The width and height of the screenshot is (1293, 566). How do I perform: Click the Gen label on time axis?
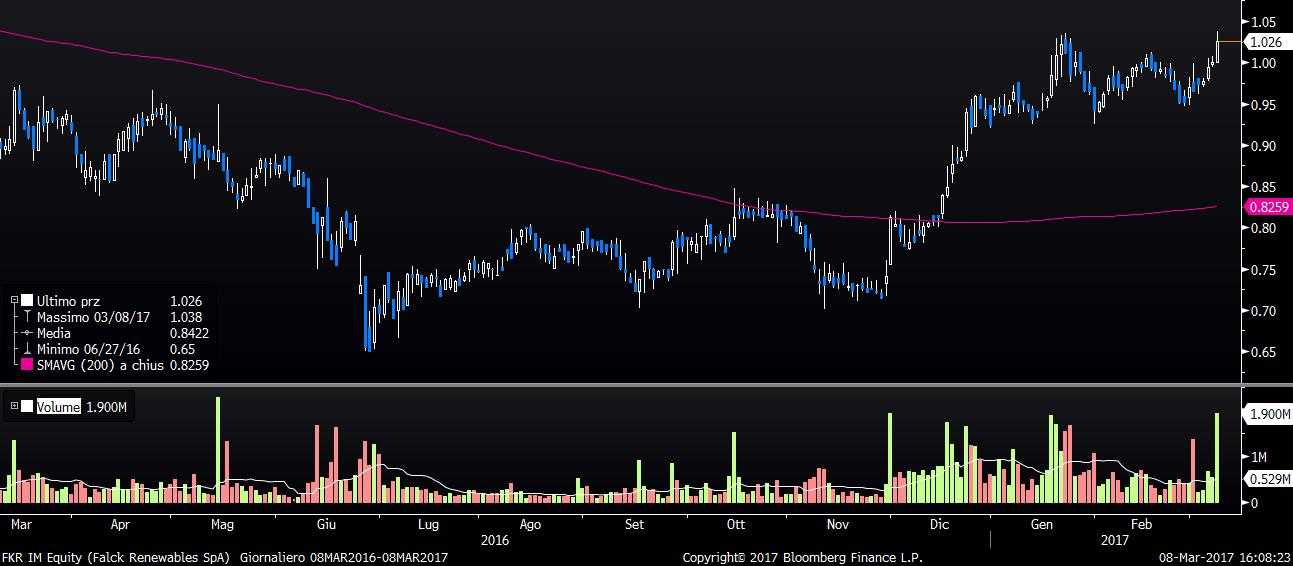[1042, 524]
